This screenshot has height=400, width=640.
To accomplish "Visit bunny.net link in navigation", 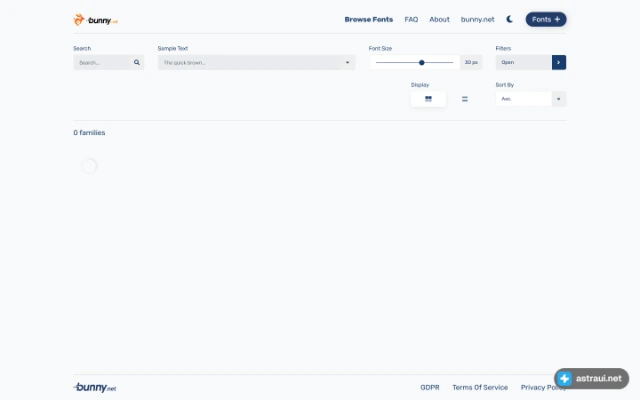I will tap(478, 20).
